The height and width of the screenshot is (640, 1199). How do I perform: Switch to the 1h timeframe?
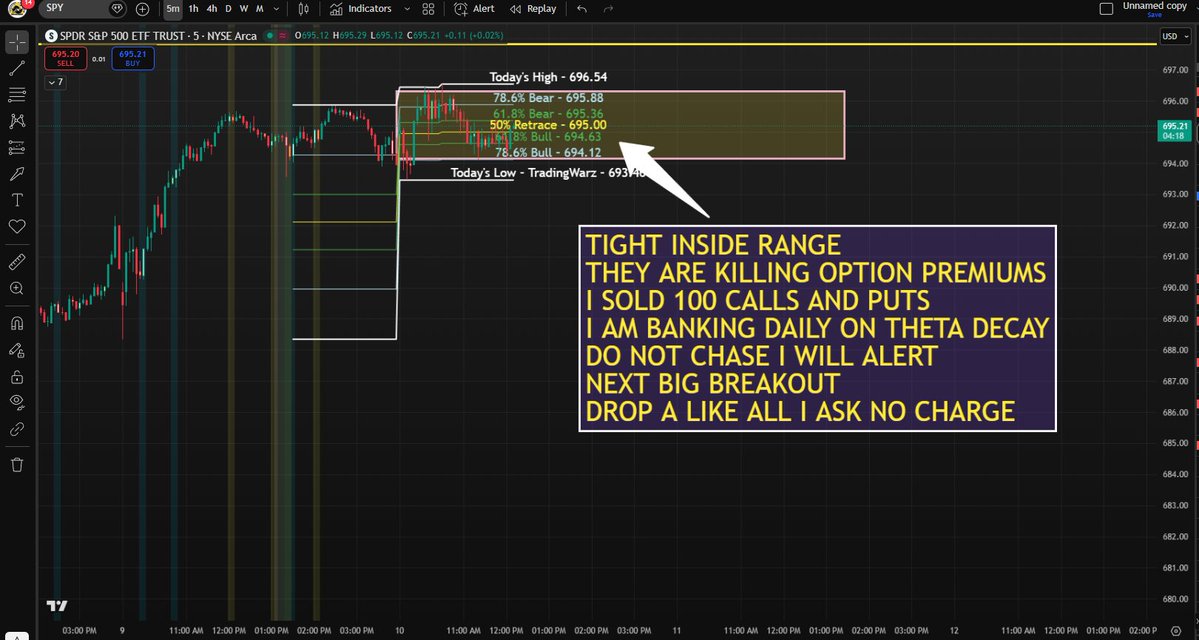coord(193,9)
